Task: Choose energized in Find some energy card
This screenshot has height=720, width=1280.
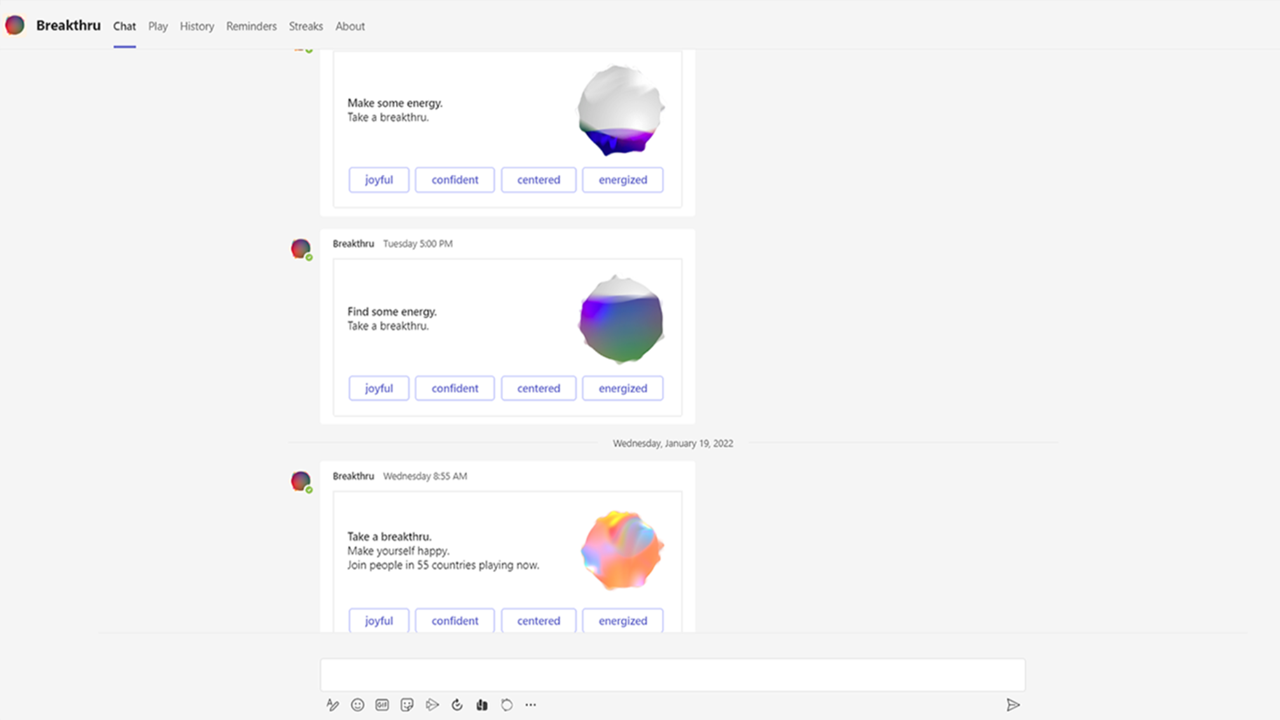Action: coord(623,388)
